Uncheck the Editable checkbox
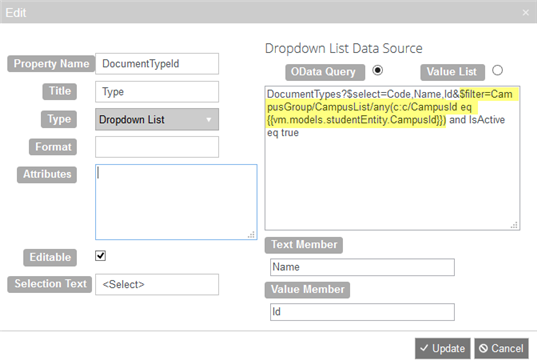This screenshot has width=537, height=364. [x=100, y=256]
